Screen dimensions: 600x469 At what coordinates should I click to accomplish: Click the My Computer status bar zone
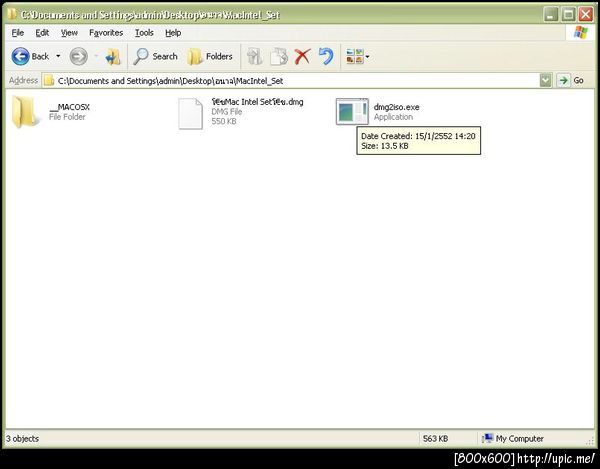point(513,438)
